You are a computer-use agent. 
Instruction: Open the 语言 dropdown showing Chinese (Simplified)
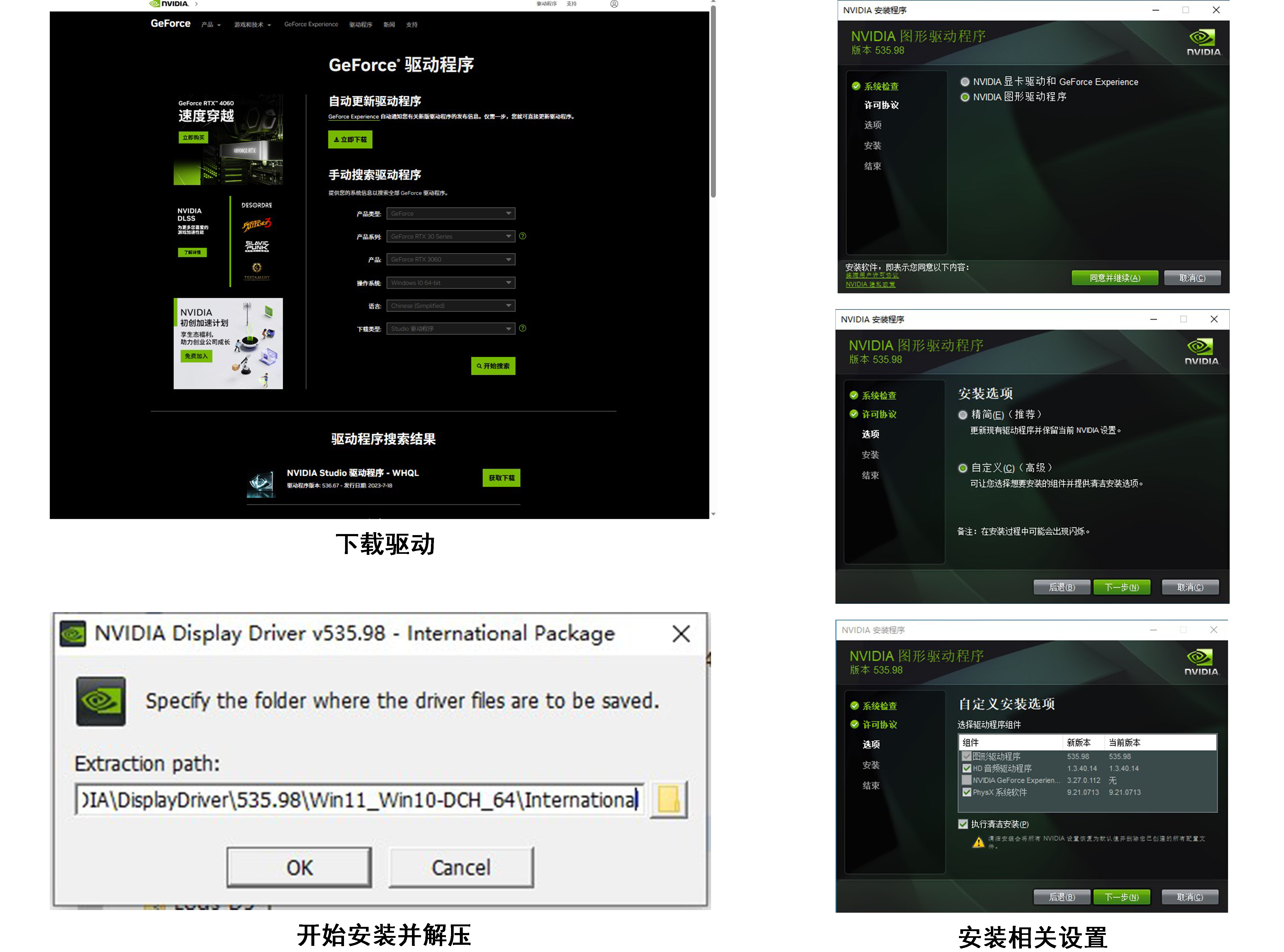(x=451, y=306)
